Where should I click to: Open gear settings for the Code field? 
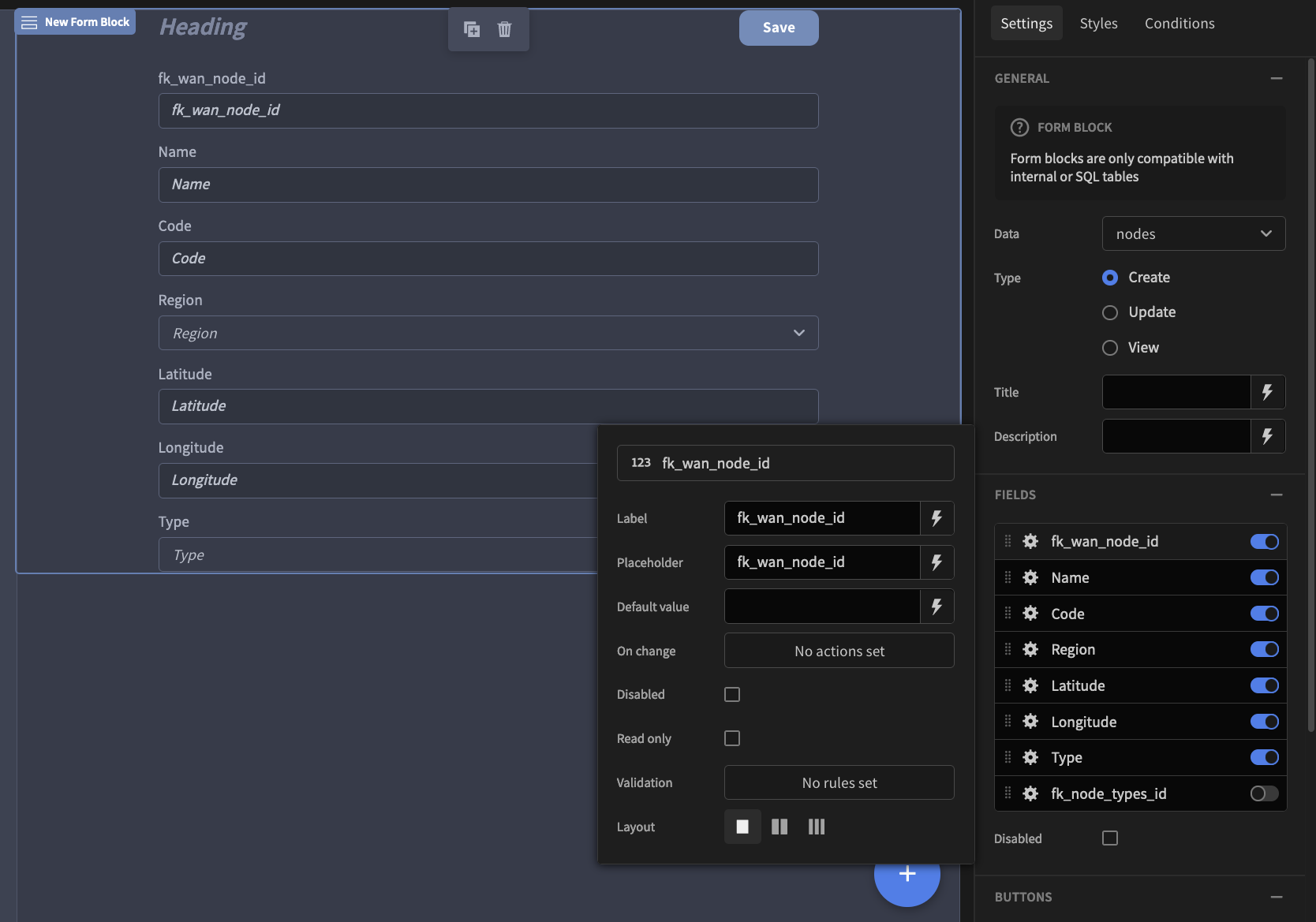[1030, 613]
